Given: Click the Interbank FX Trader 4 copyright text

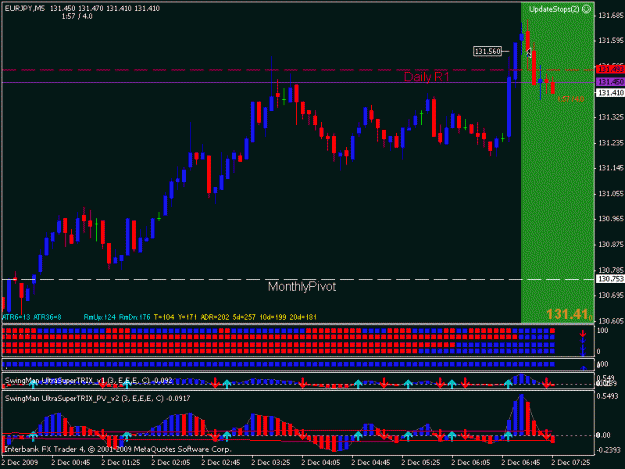Looking at the screenshot, I should 118,449.
